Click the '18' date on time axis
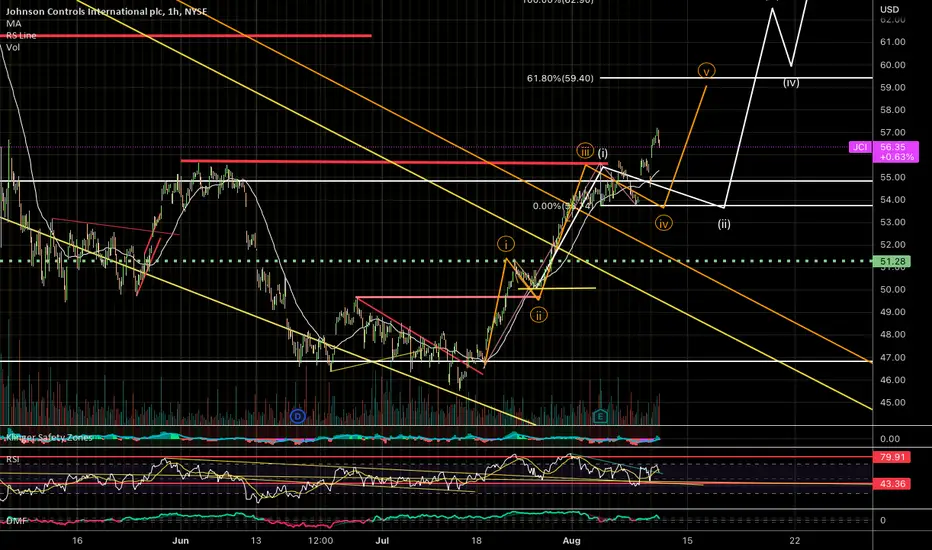Screen dimensions: 932x550 point(476,540)
